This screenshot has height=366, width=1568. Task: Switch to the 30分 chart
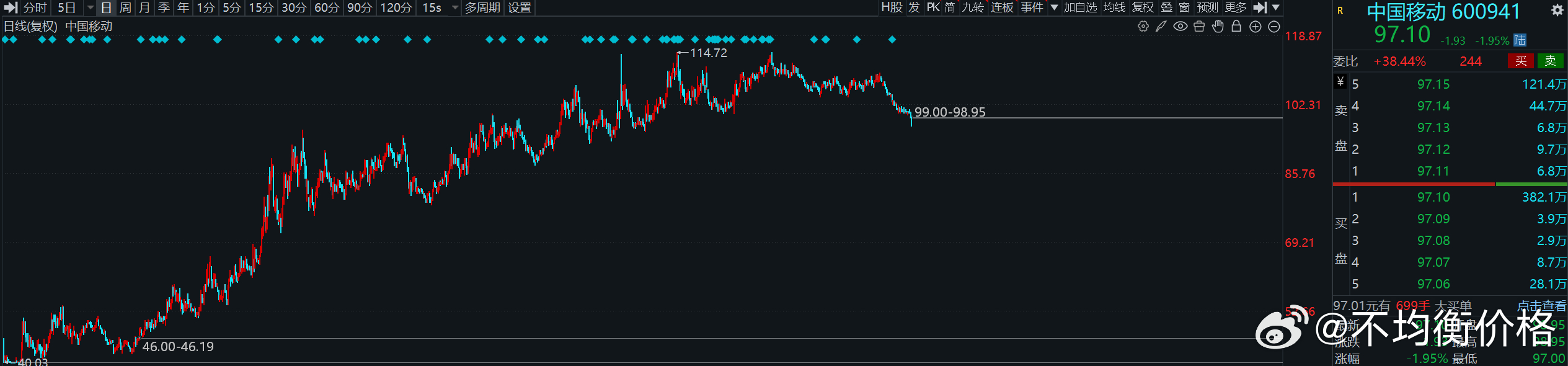pos(294,7)
